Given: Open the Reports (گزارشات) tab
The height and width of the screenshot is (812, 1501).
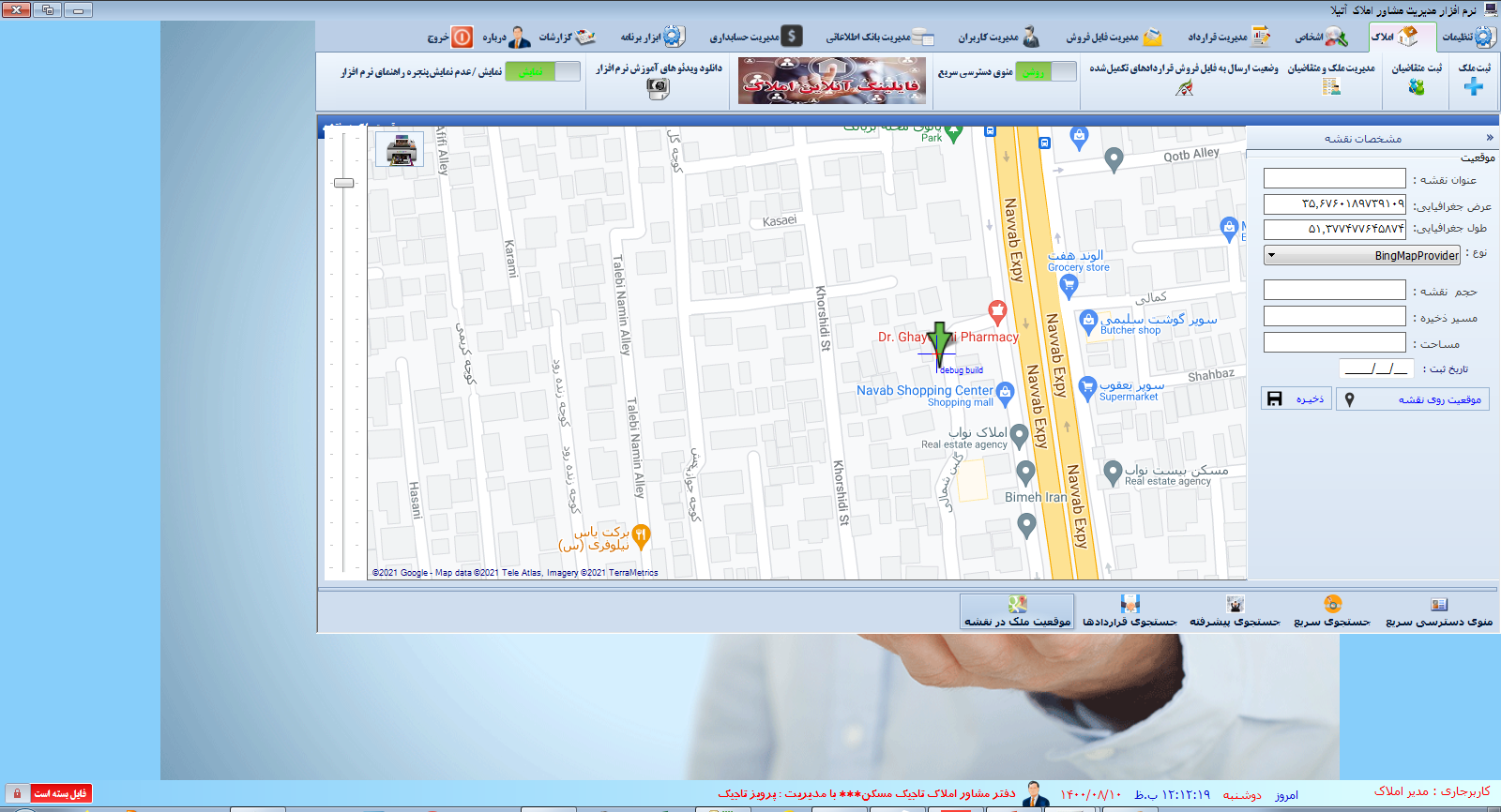Looking at the screenshot, I should pyautogui.click(x=568, y=37).
